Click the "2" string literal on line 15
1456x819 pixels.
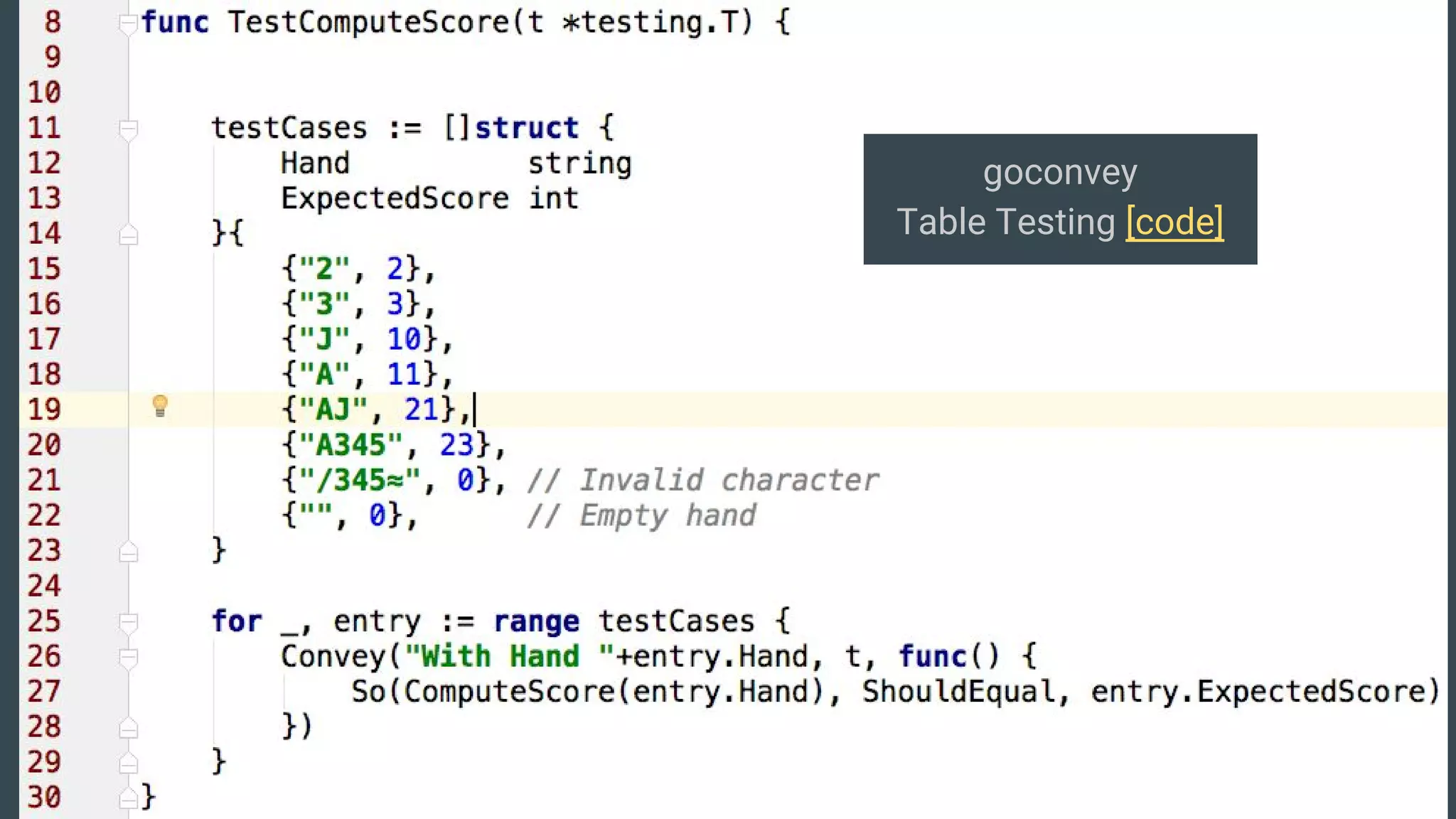point(323,269)
